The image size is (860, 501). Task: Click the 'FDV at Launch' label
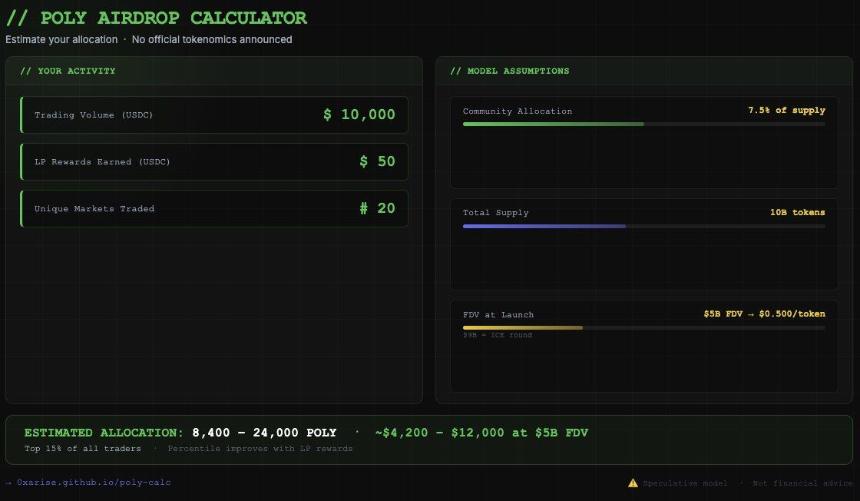coord(498,314)
